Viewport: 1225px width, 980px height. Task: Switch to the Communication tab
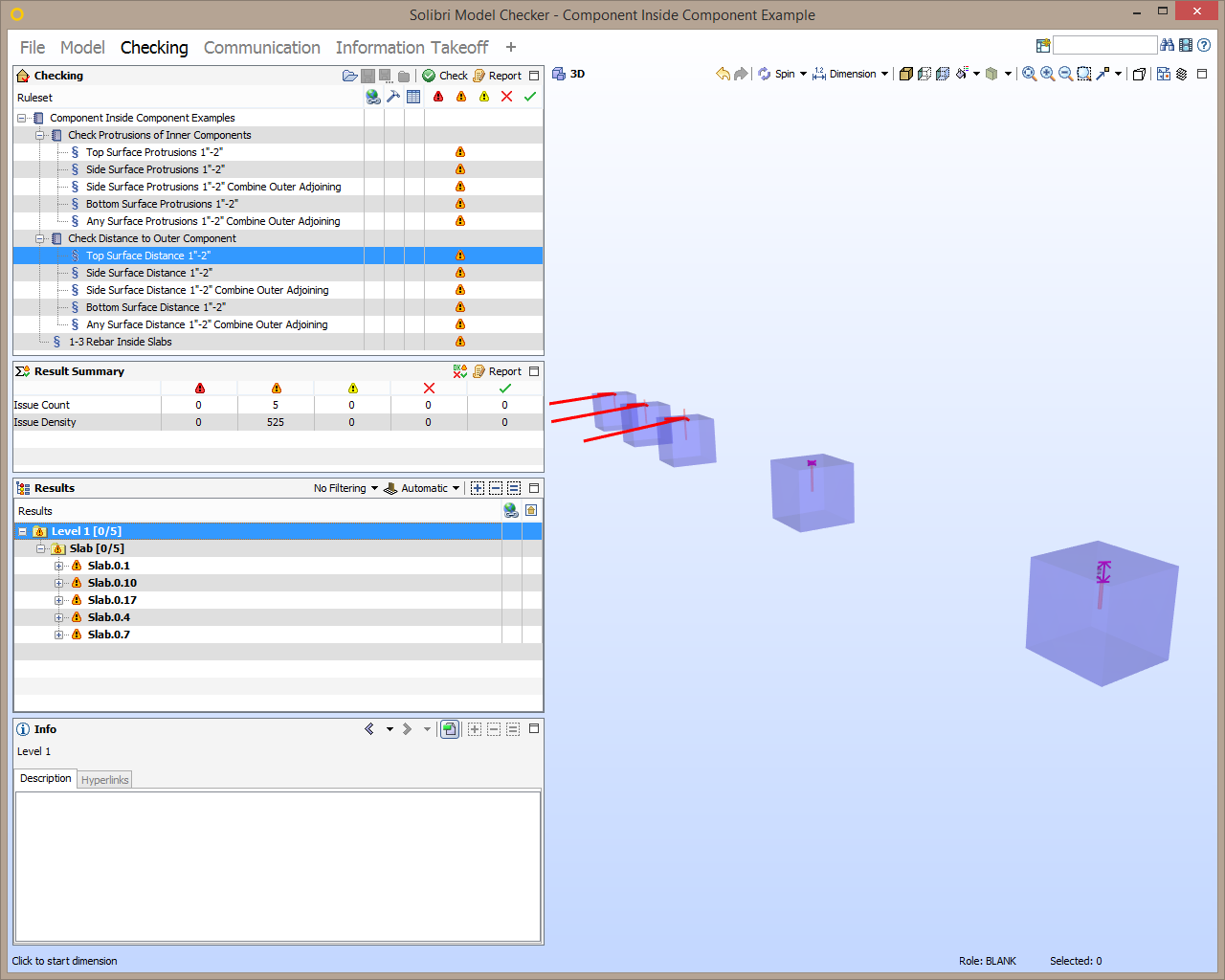click(262, 47)
